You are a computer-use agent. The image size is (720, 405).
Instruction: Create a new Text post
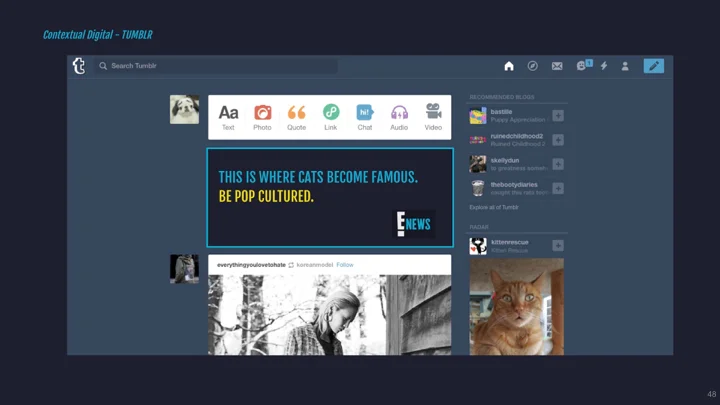click(228, 118)
